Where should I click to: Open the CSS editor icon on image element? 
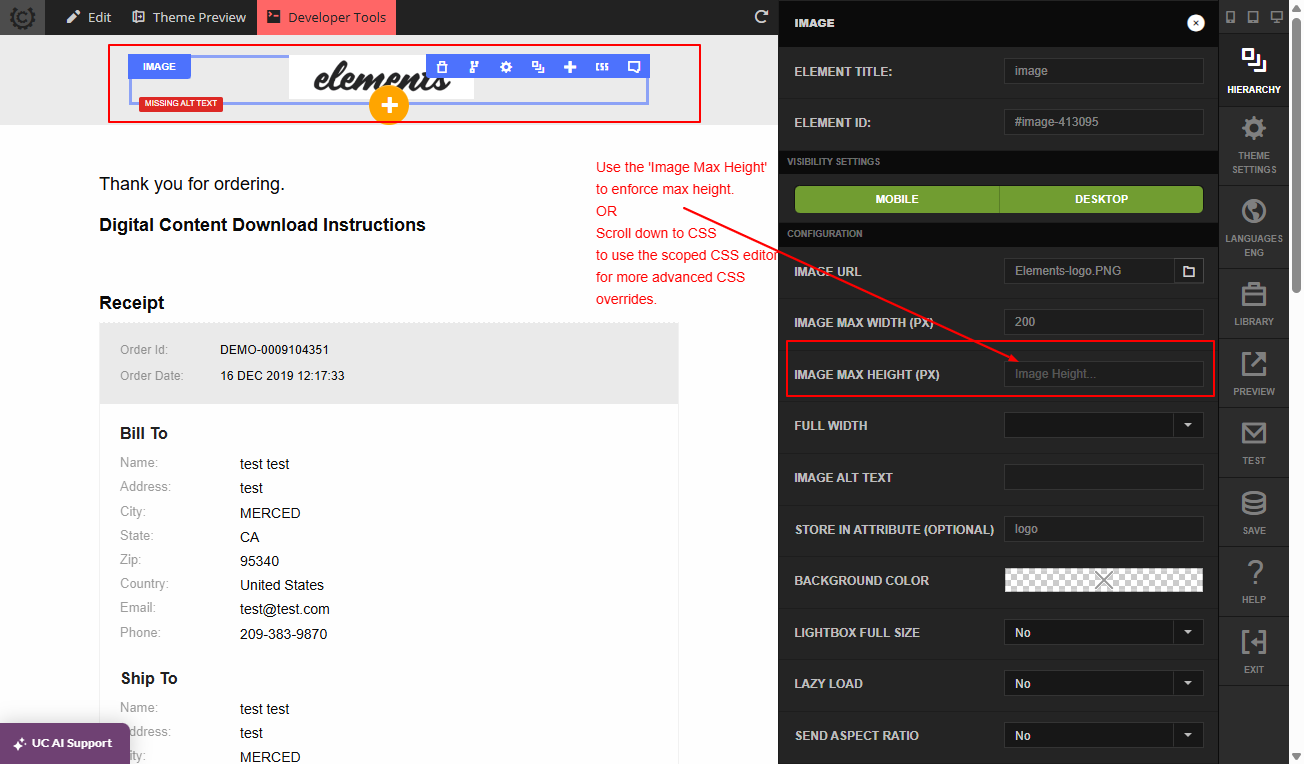(602, 67)
